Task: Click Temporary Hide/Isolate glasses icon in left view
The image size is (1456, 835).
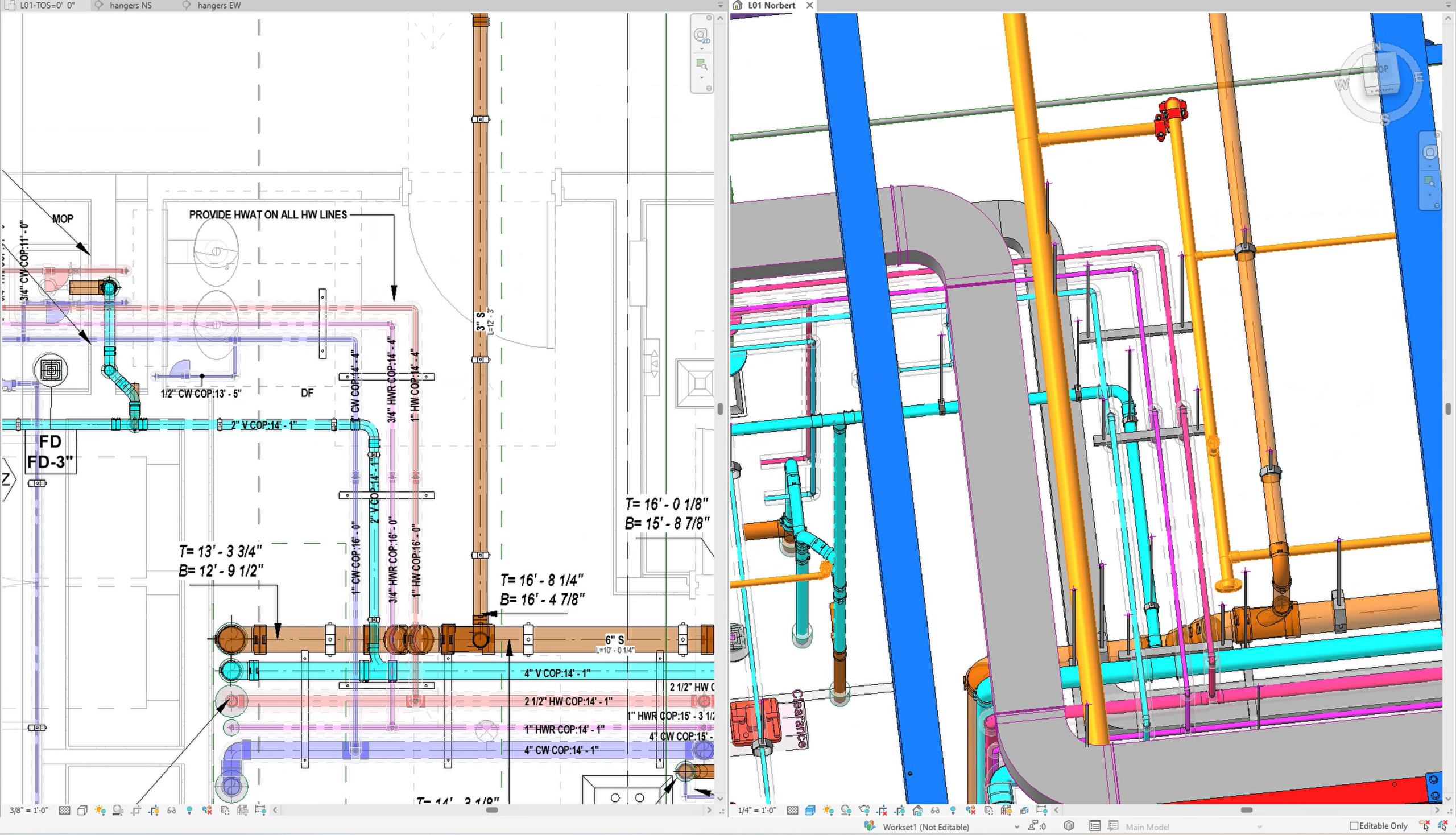Action: pos(171,811)
